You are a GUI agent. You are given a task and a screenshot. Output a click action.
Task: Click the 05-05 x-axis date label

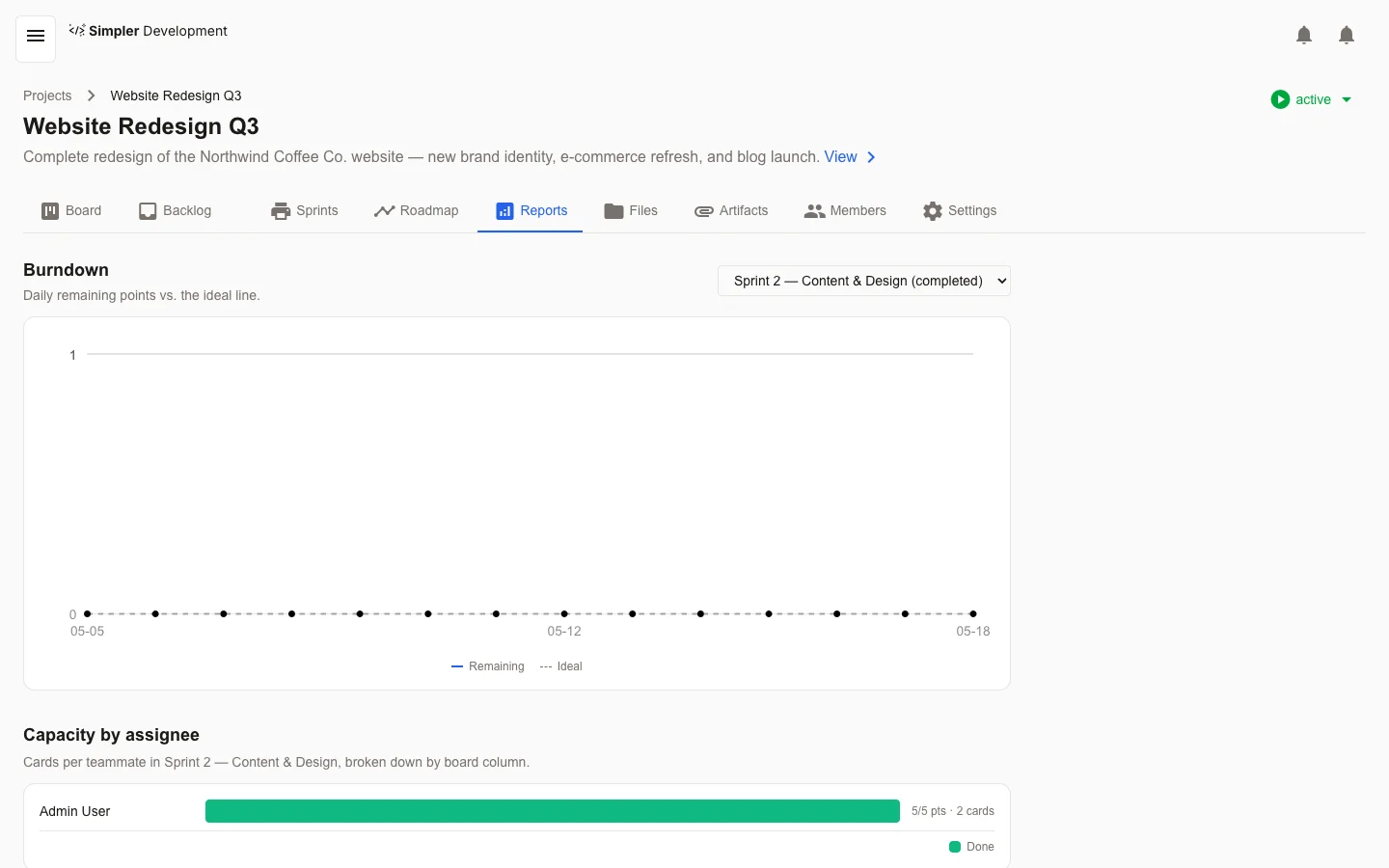click(87, 632)
